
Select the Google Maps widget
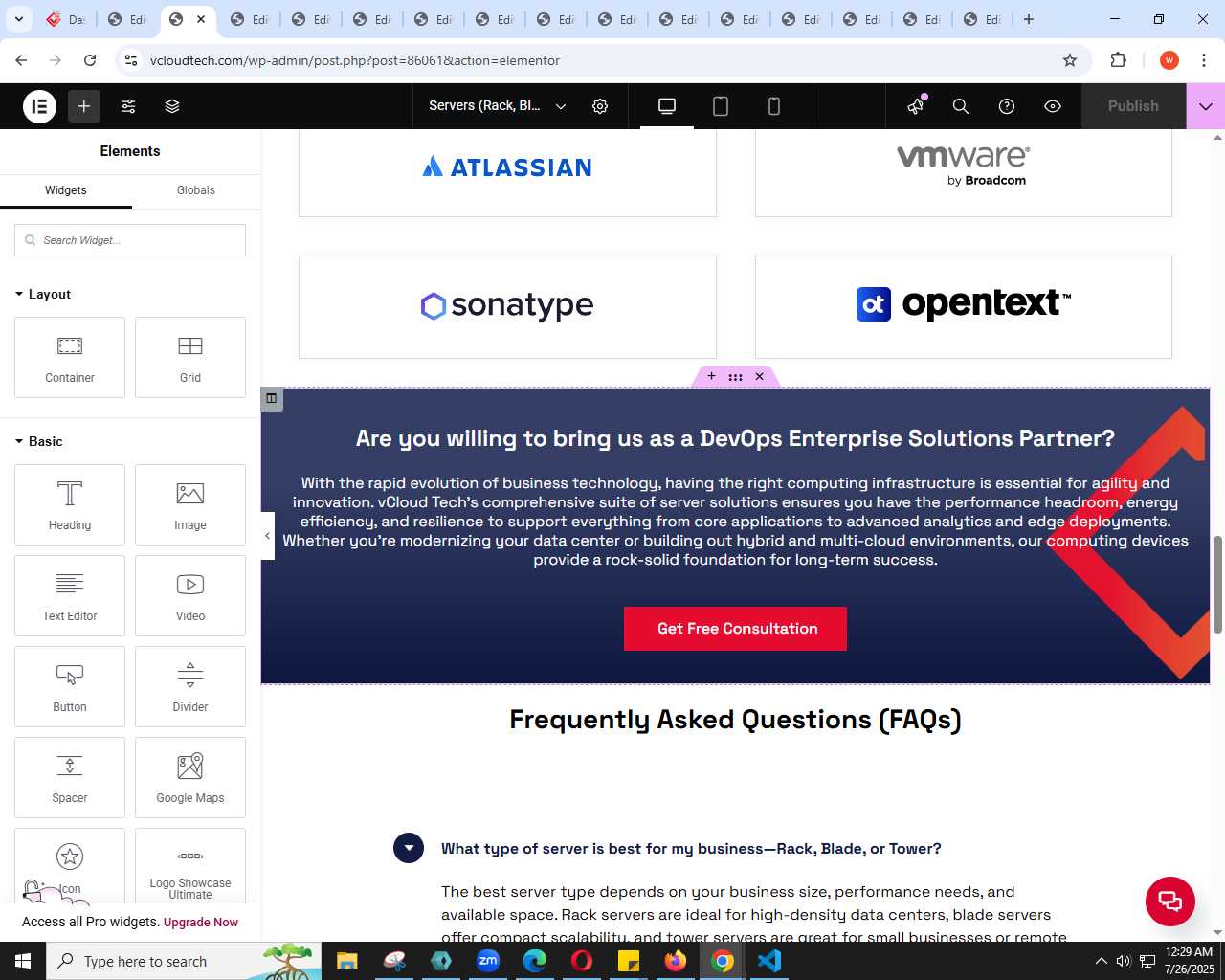[190, 777]
